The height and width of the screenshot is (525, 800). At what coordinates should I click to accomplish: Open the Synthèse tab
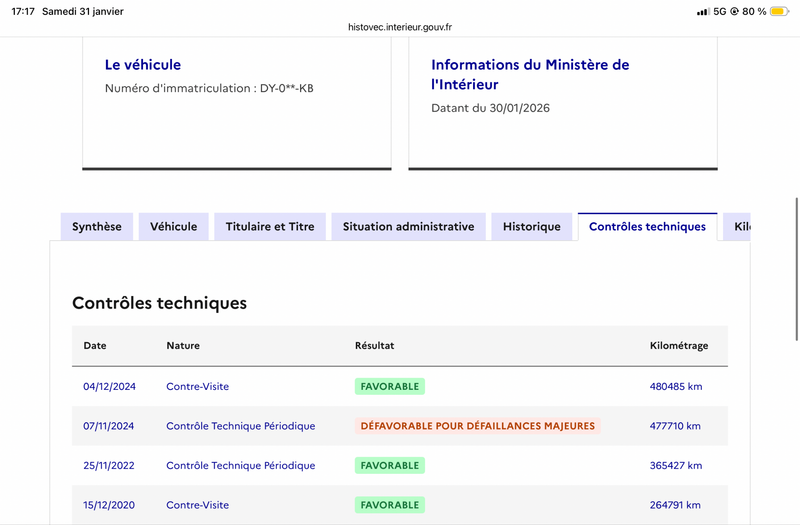pos(96,227)
